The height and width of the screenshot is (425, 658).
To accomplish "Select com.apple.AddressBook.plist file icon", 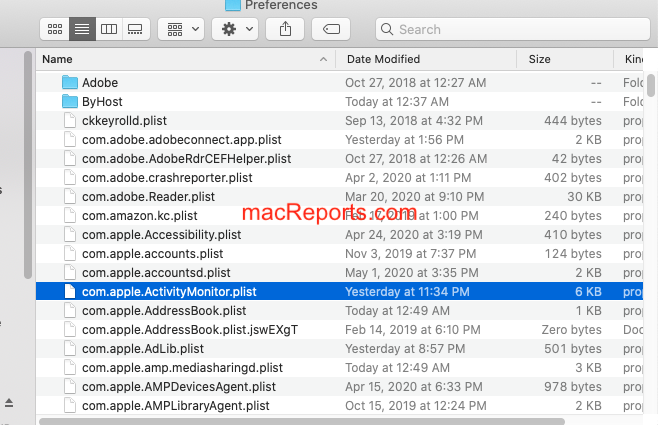I will 70,310.
